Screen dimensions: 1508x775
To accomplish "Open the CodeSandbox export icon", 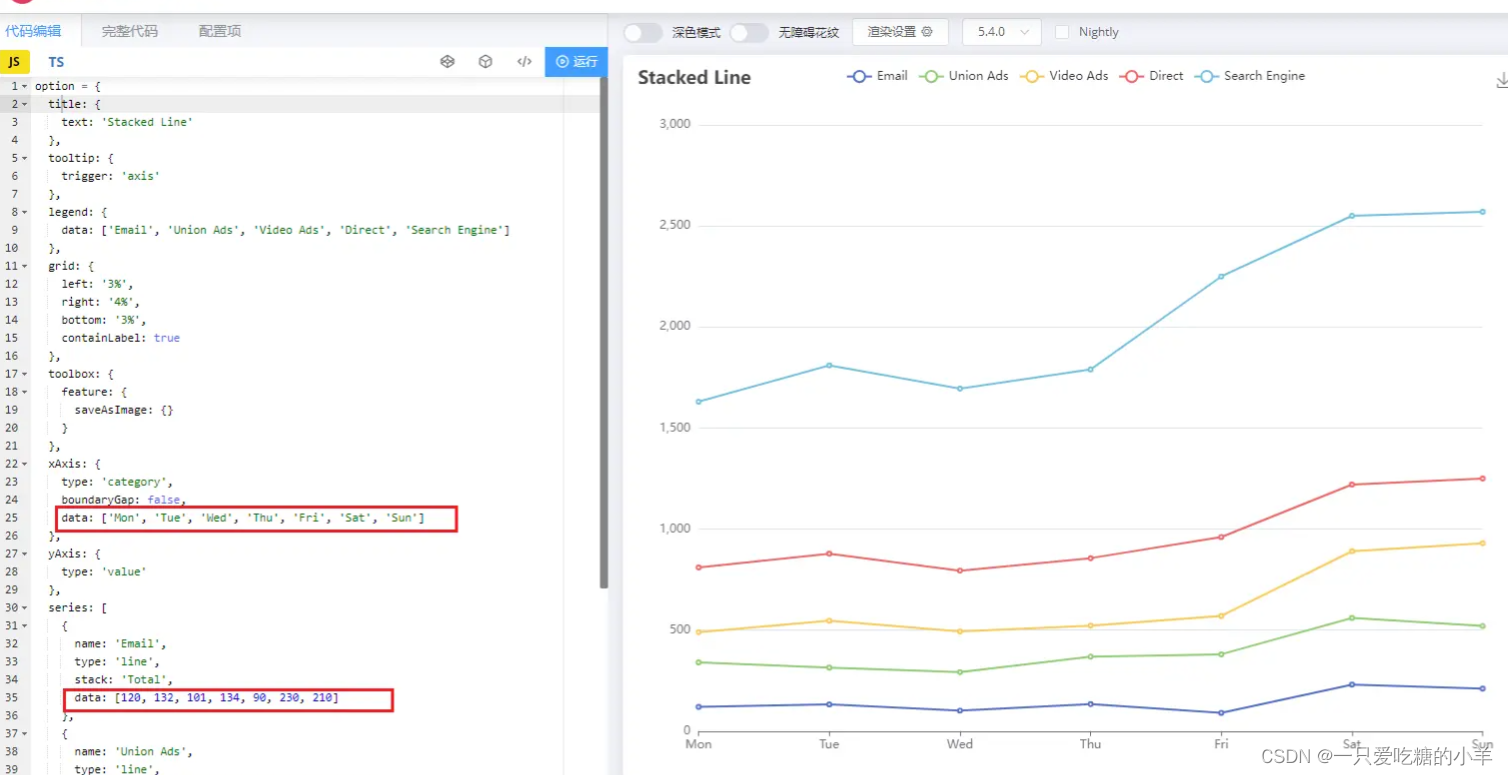I will pos(447,62).
